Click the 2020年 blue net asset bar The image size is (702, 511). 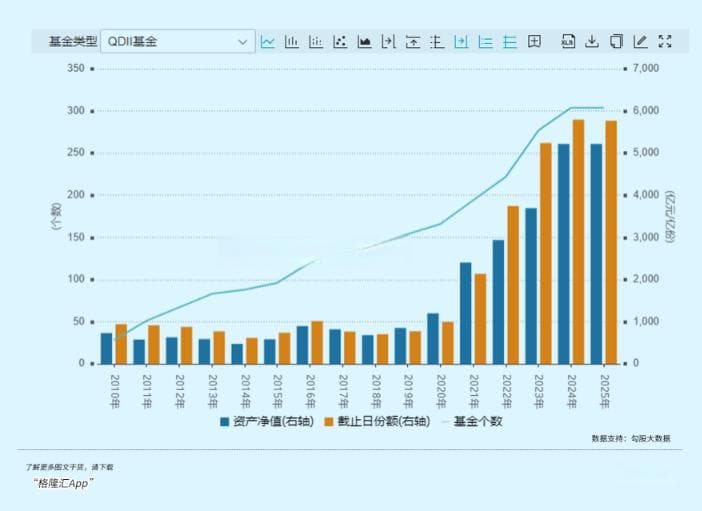[x=433, y=339]
